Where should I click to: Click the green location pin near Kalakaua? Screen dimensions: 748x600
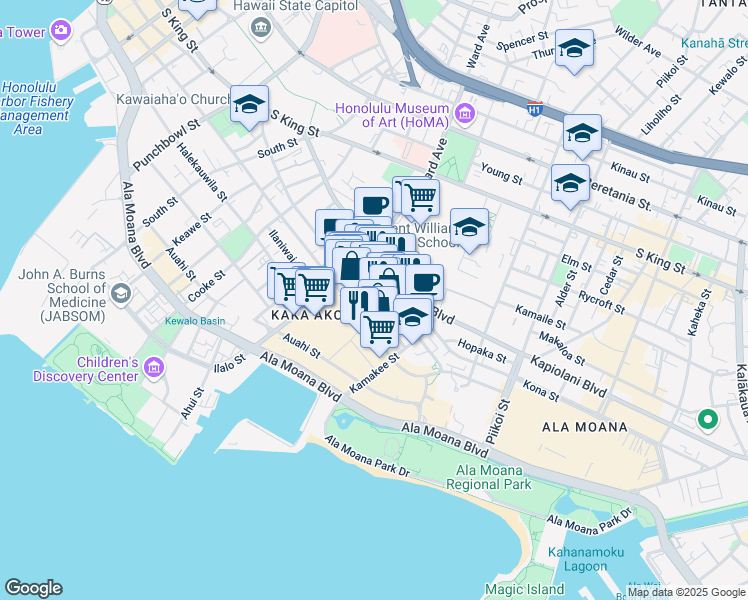click(708, 421)
